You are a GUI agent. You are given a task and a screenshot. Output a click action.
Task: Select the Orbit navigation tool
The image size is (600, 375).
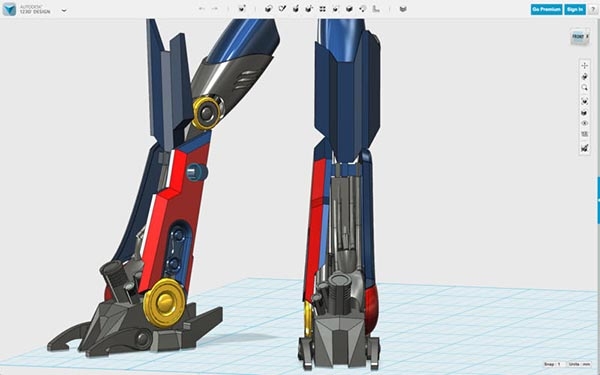pyautogui.click(x=584, y=77)
